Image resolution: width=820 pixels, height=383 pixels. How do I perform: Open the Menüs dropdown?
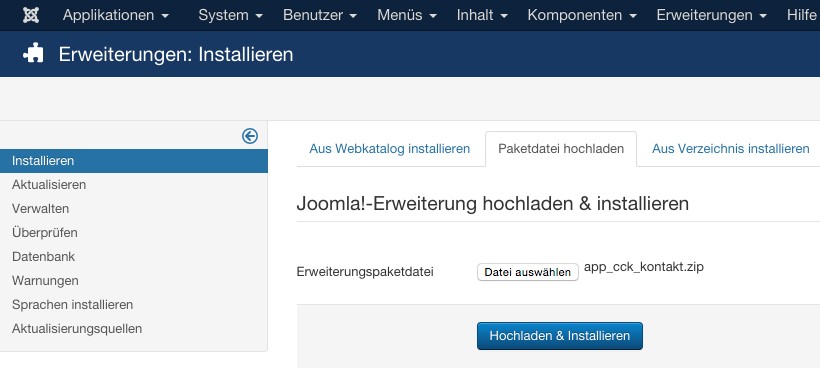(x=407, y=15)
